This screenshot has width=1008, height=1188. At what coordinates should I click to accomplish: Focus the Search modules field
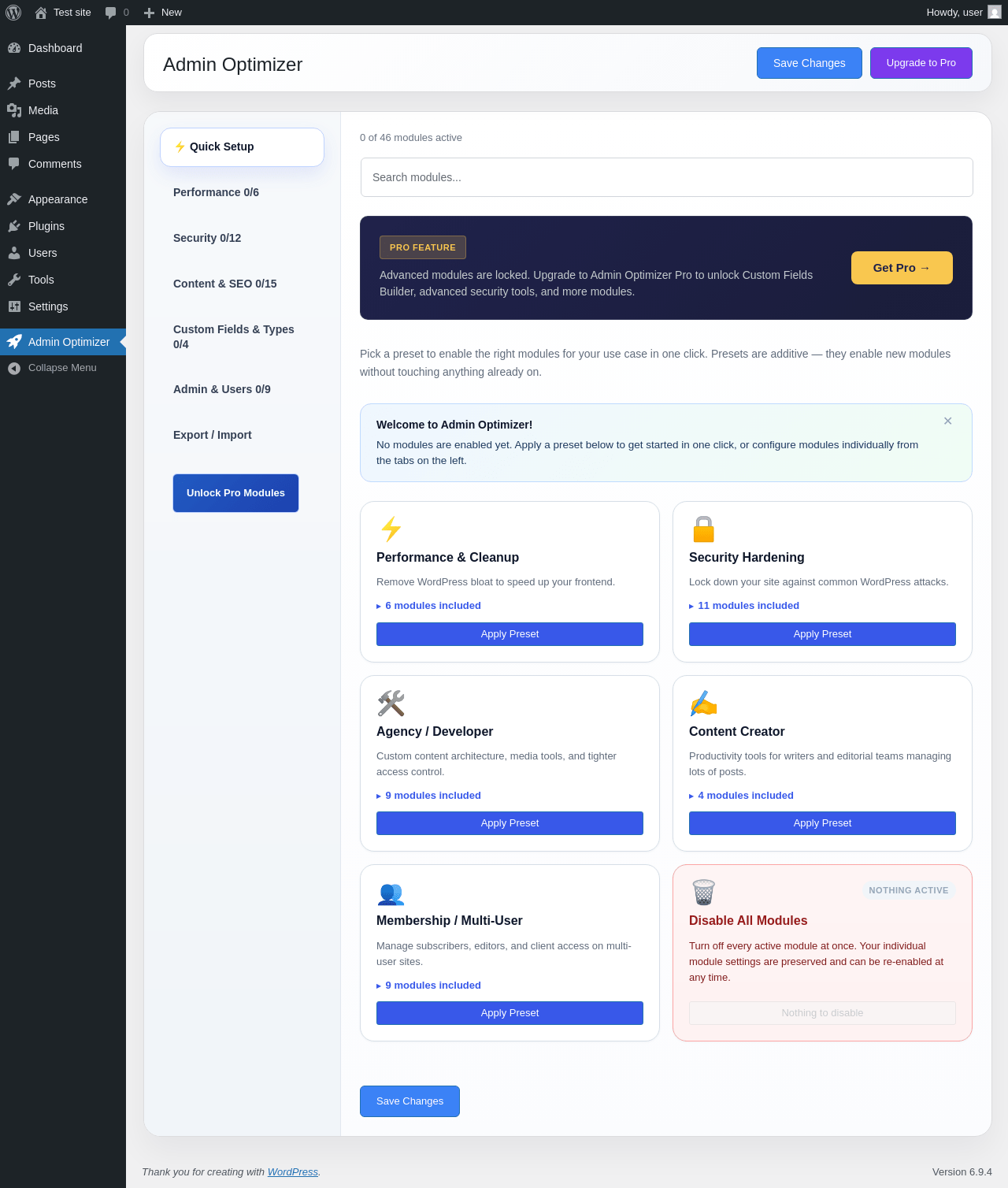point(666,177)
